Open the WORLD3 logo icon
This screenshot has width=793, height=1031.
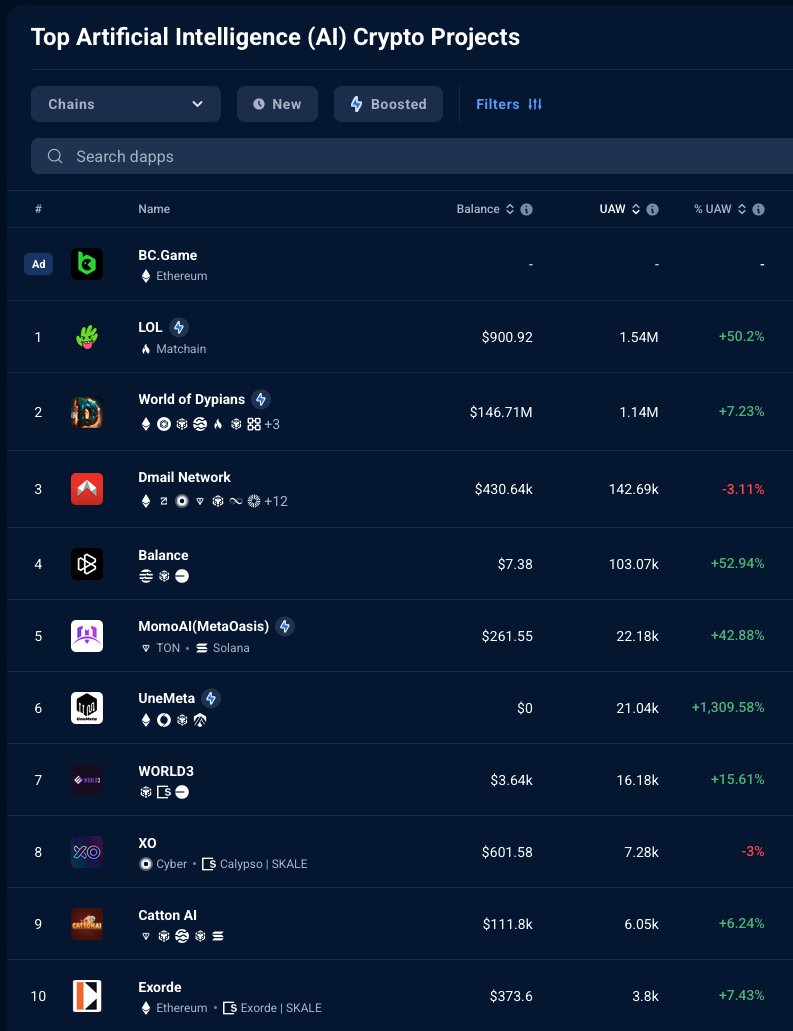87,780
